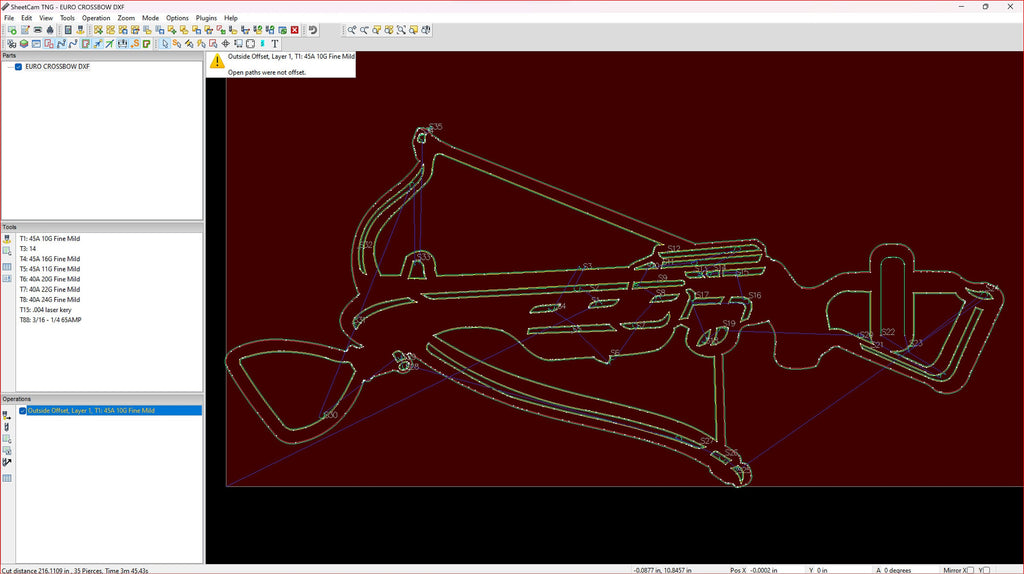Select the arrow pointer edit tool
This screenshot has width=1024, height=574.
pyautogui.click(x=165, y=44)
